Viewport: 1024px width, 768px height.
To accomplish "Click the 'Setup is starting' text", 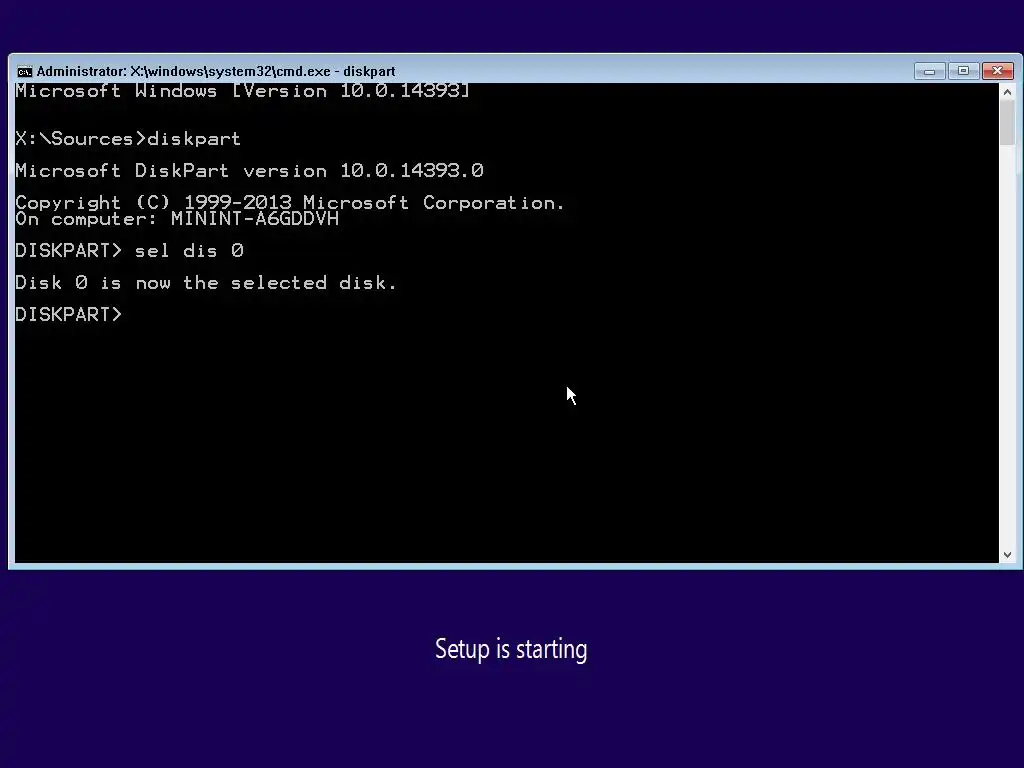I will click(511, 649).
